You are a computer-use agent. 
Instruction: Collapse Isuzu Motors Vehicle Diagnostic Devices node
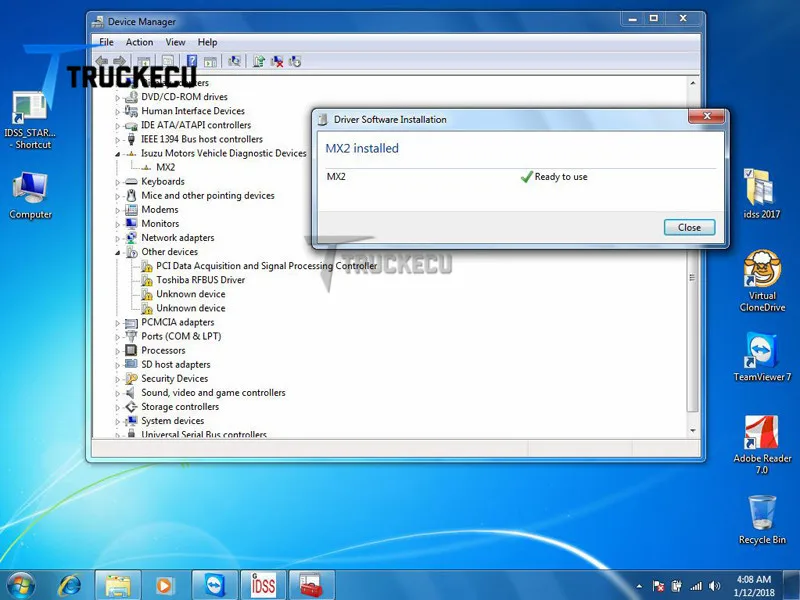pyautogui.click(x=118, y=154)
